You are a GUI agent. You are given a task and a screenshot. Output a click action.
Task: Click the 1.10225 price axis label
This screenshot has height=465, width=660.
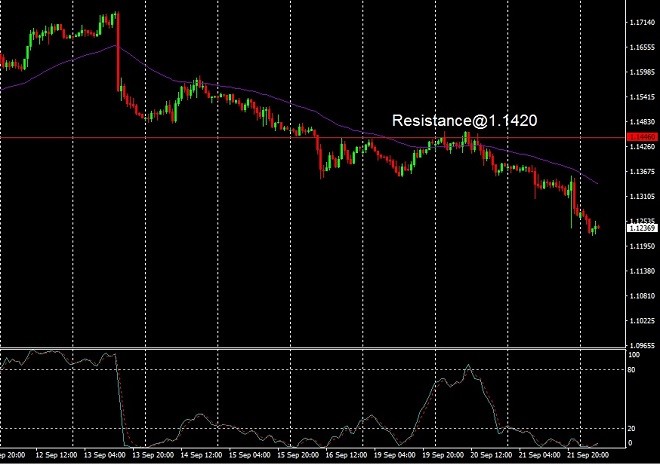642,321
